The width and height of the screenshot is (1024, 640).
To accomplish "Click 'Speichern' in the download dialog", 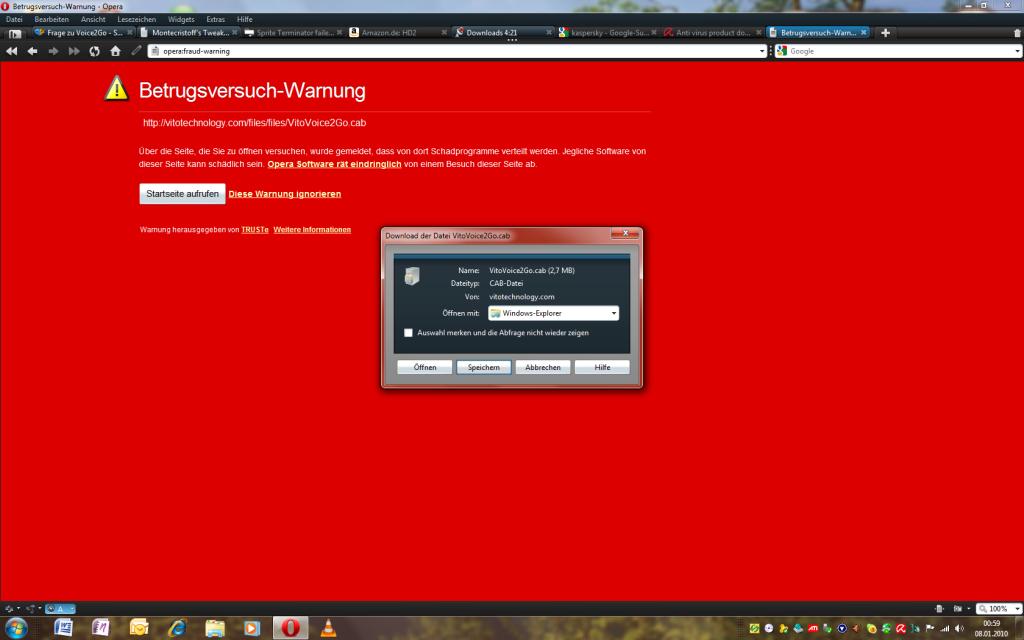I will [484, 368].
